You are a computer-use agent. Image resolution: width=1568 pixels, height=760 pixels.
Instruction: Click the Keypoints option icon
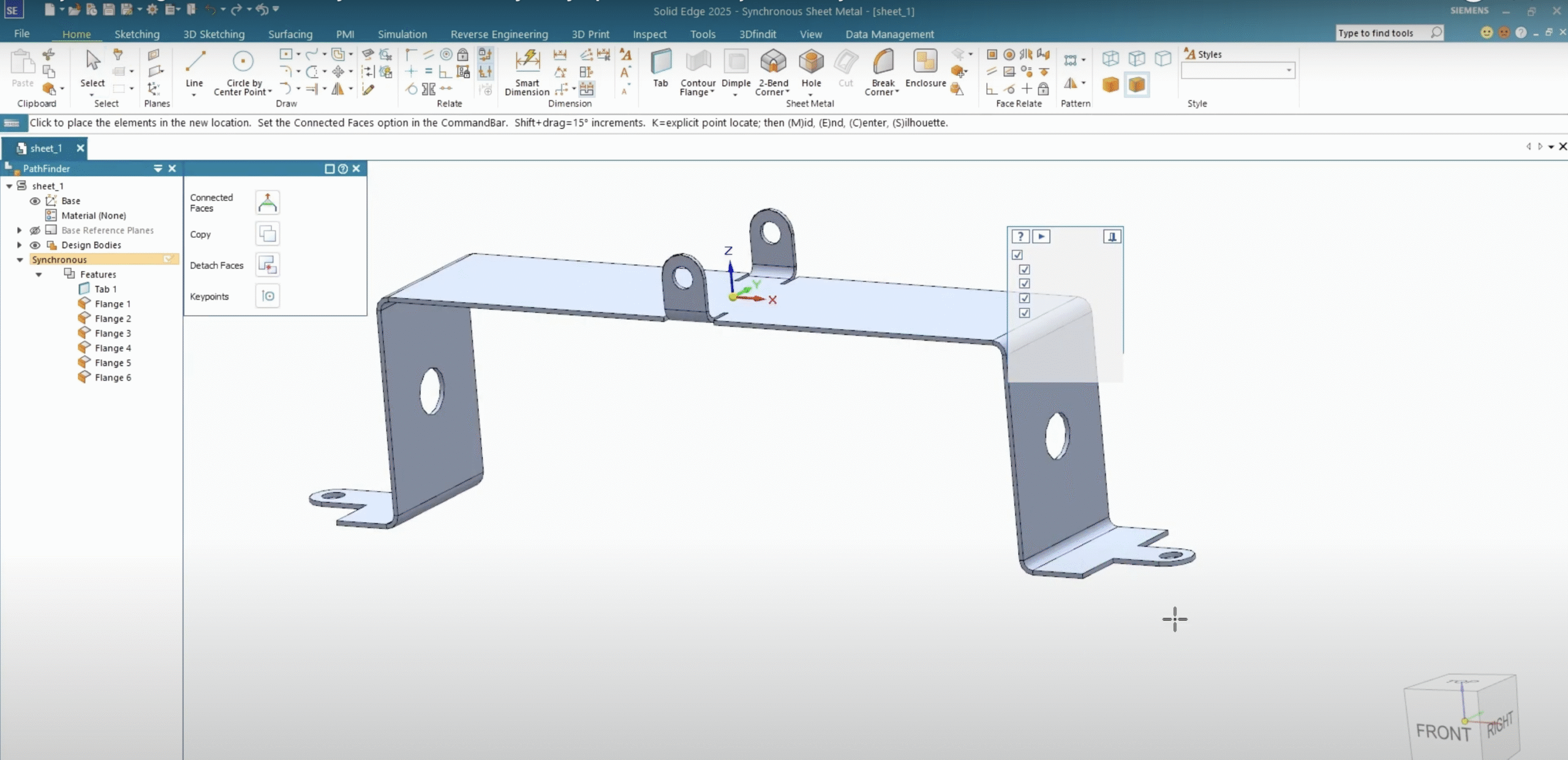click(267, 296)
